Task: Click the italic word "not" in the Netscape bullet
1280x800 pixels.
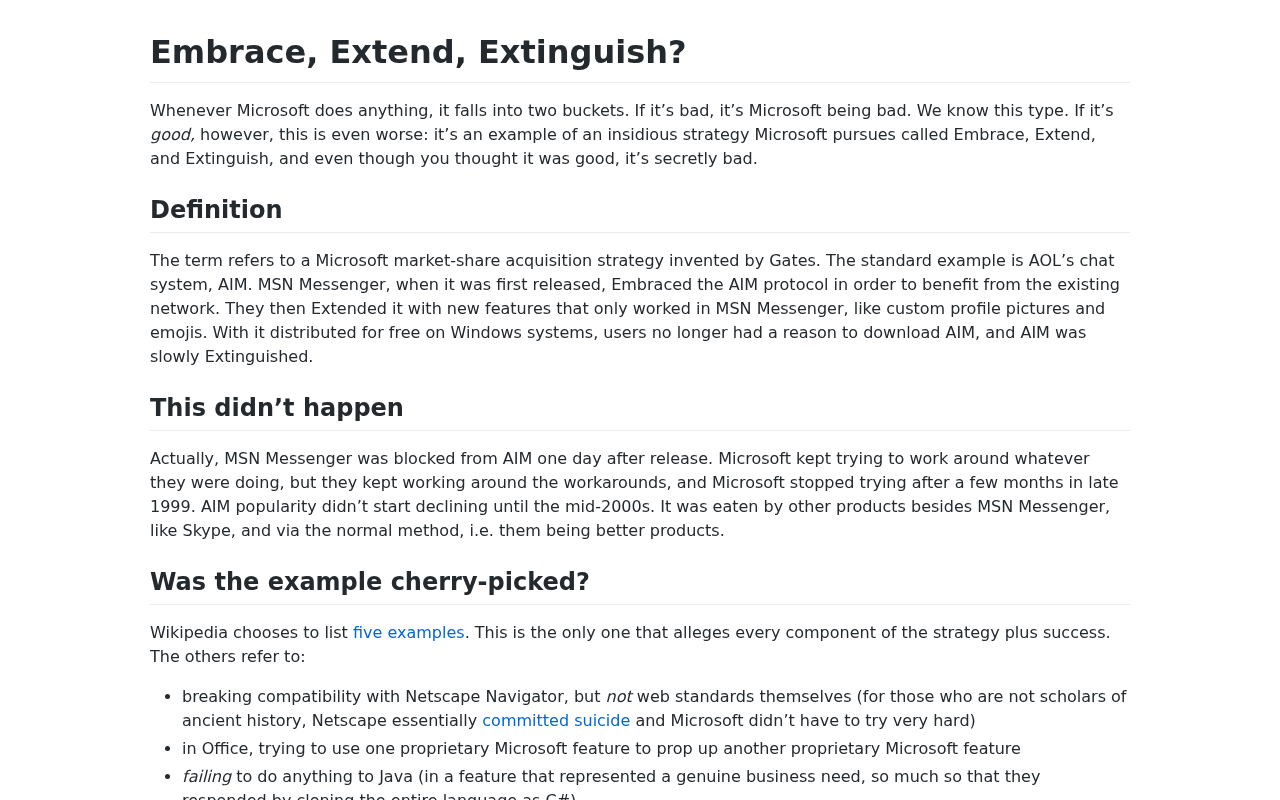Action: (619, 697)
